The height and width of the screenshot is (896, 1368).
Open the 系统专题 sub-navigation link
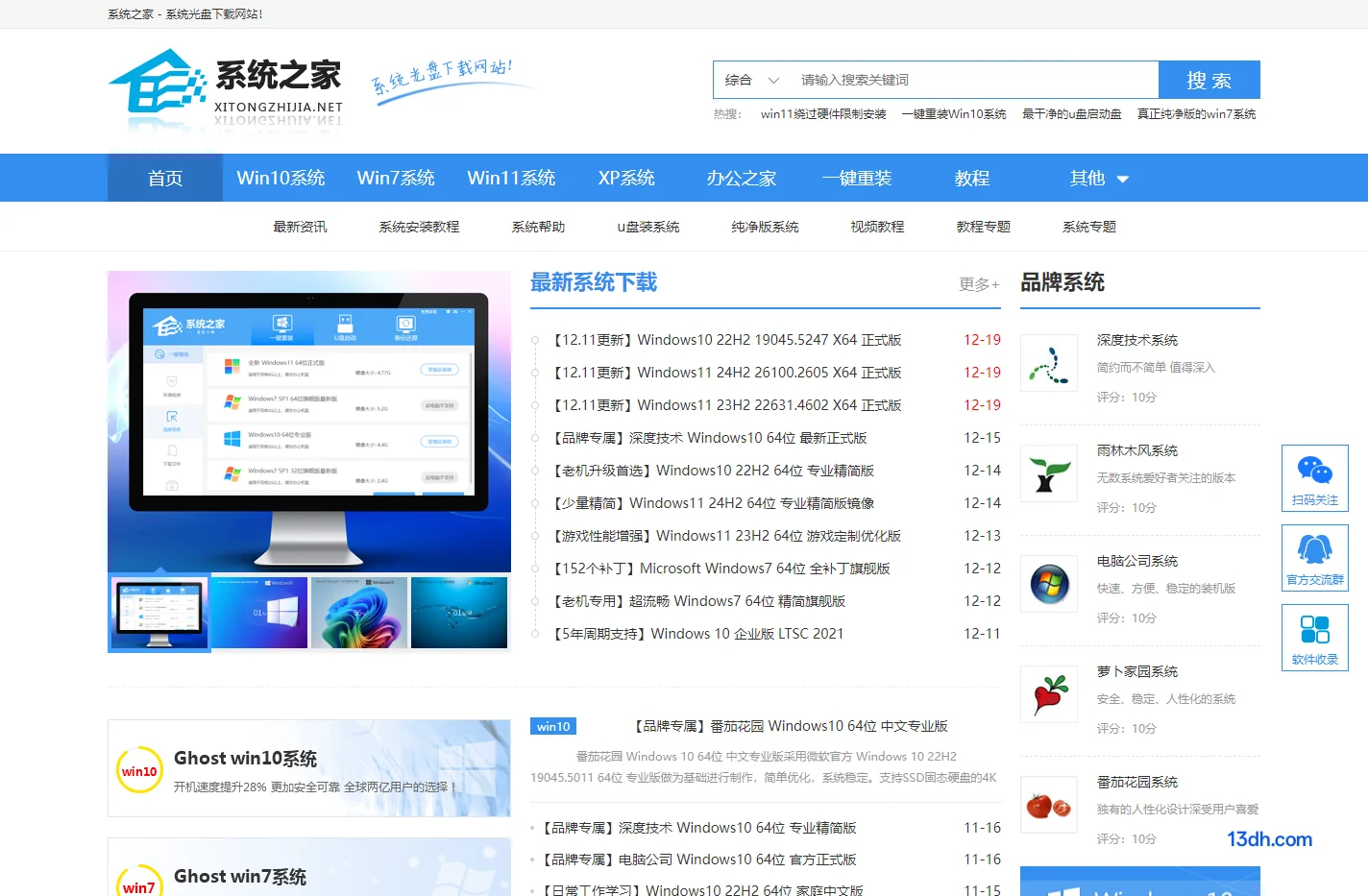click(x=1088, y=227)
